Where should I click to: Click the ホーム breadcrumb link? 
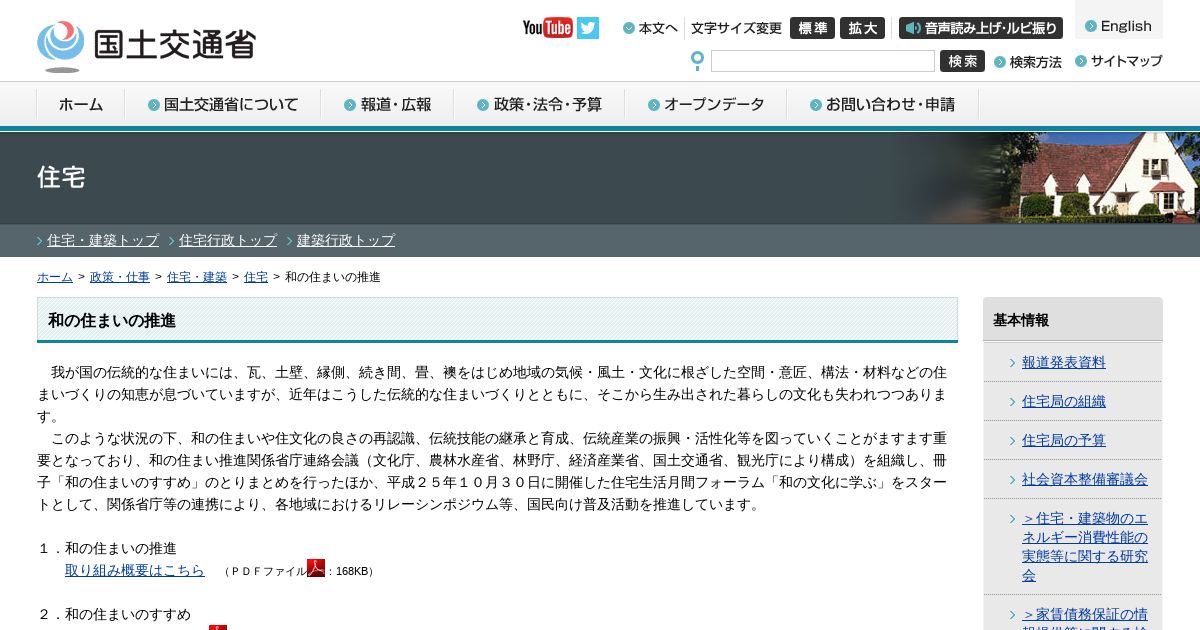(55, 277)
